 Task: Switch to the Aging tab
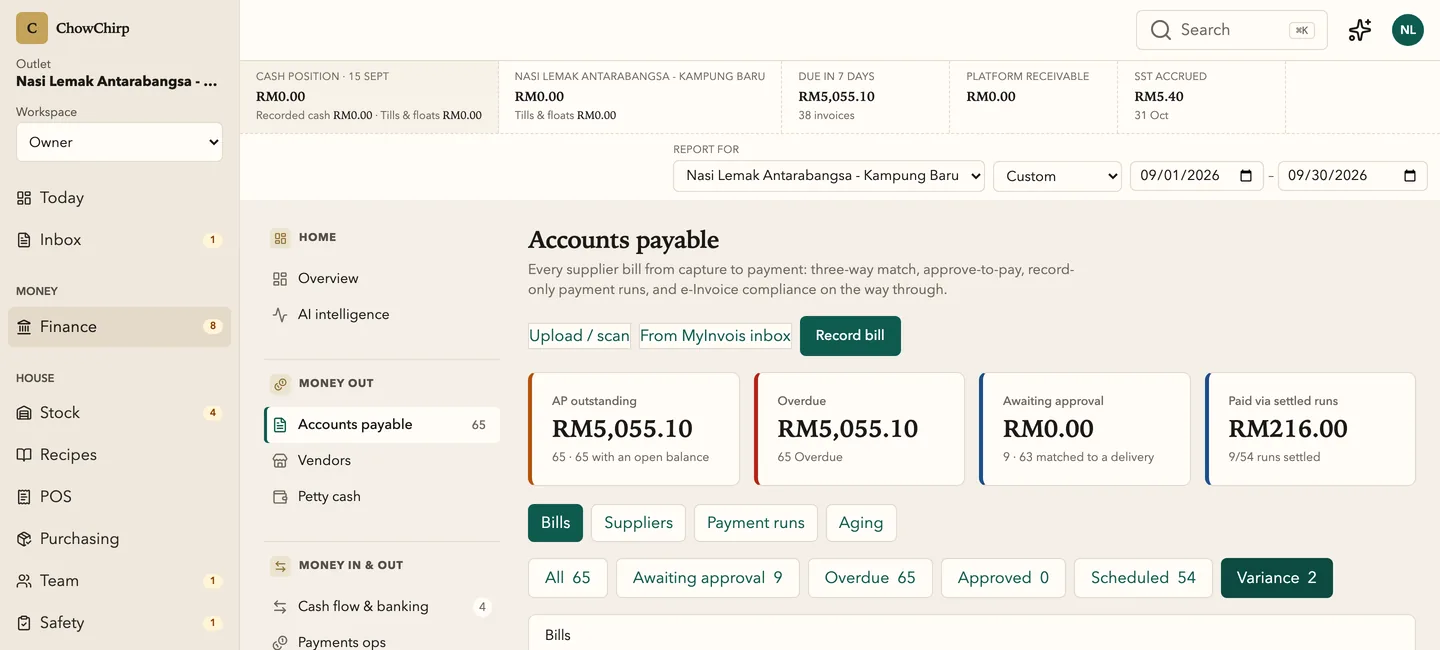[861, 523]
